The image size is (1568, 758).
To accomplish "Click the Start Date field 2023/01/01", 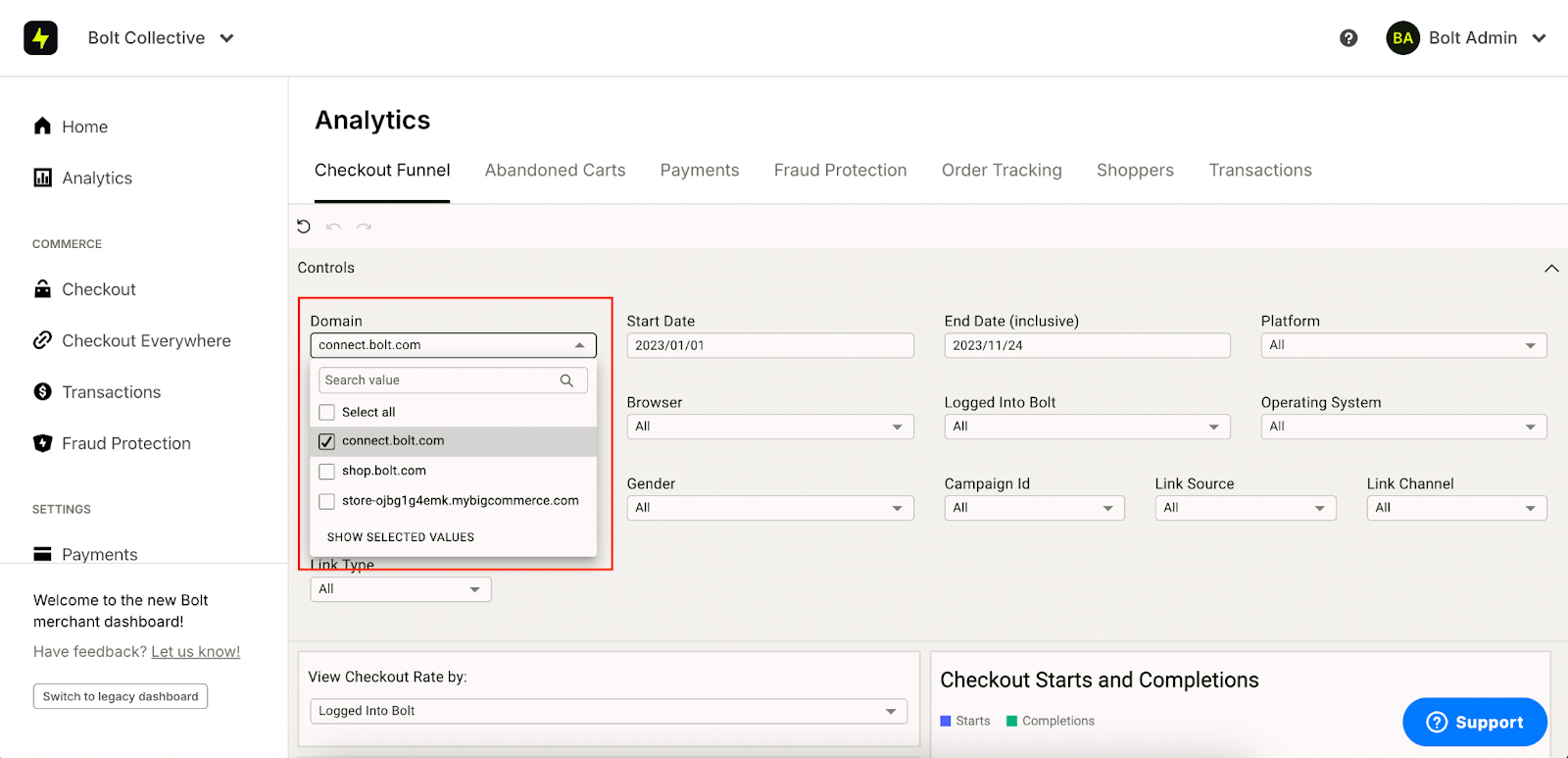I will (770, 345).
